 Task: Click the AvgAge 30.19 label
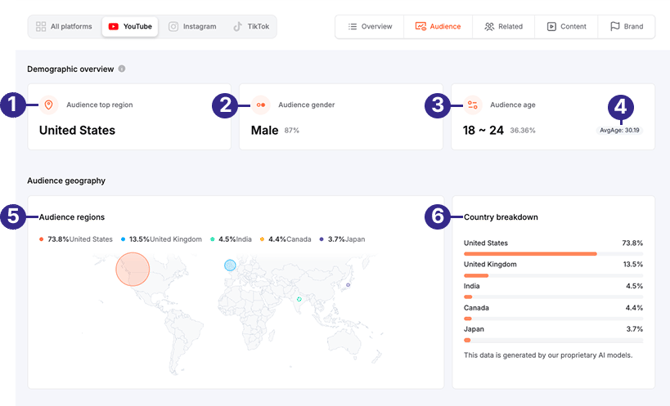620,130
